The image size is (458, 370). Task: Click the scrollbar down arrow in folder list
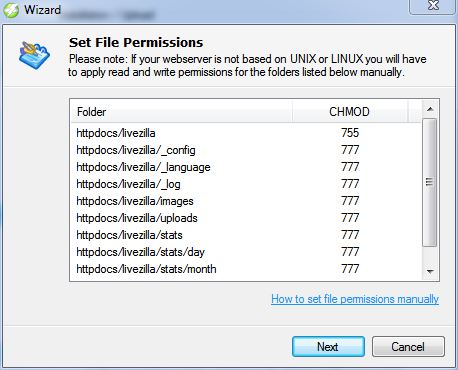pos(430,271)
